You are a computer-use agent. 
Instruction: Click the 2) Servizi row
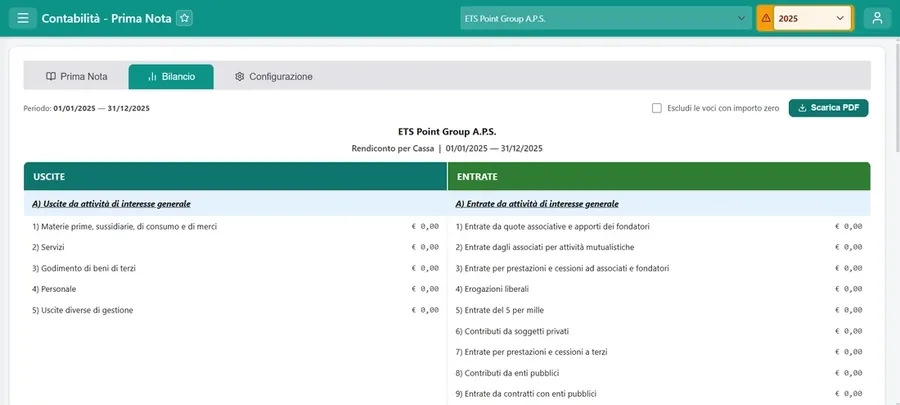(235, 247)
